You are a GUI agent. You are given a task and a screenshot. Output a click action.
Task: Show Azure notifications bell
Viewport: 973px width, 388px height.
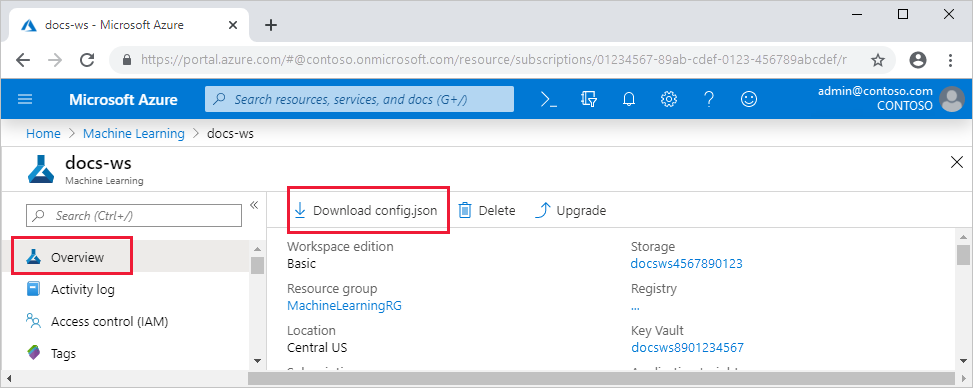pyautogui.click(x=629, y=99)
